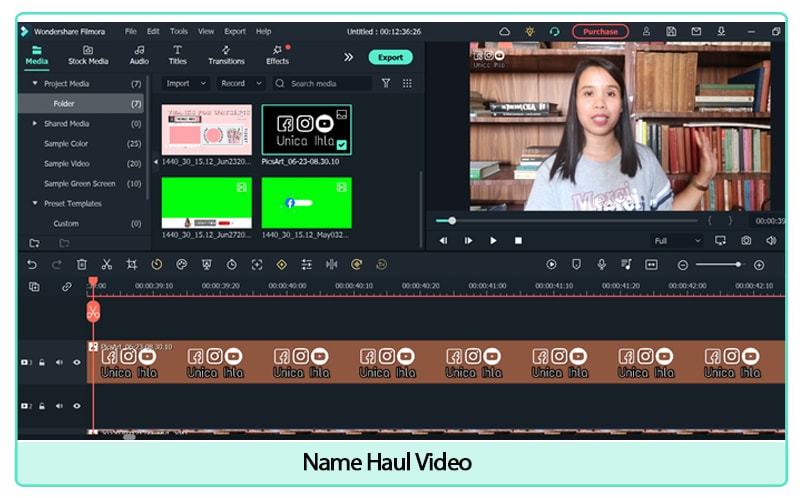Open the Import dropdown
The image size is (800, 498).
click(186, 83)
